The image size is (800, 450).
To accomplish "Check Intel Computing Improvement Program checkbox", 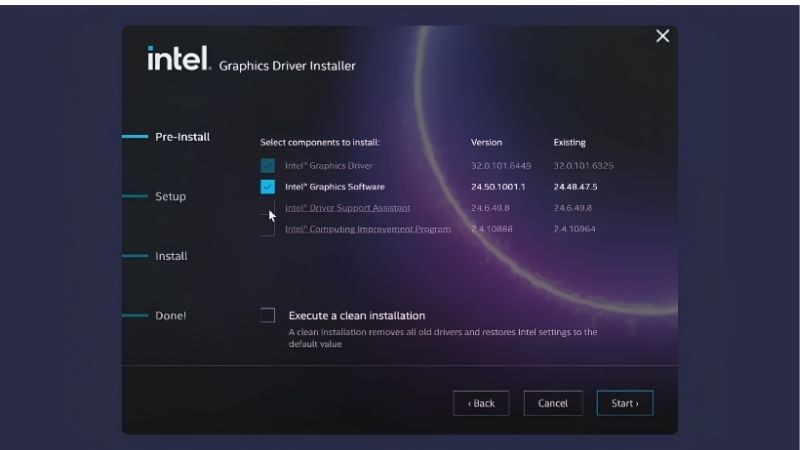I will click(x=267, y=229).
